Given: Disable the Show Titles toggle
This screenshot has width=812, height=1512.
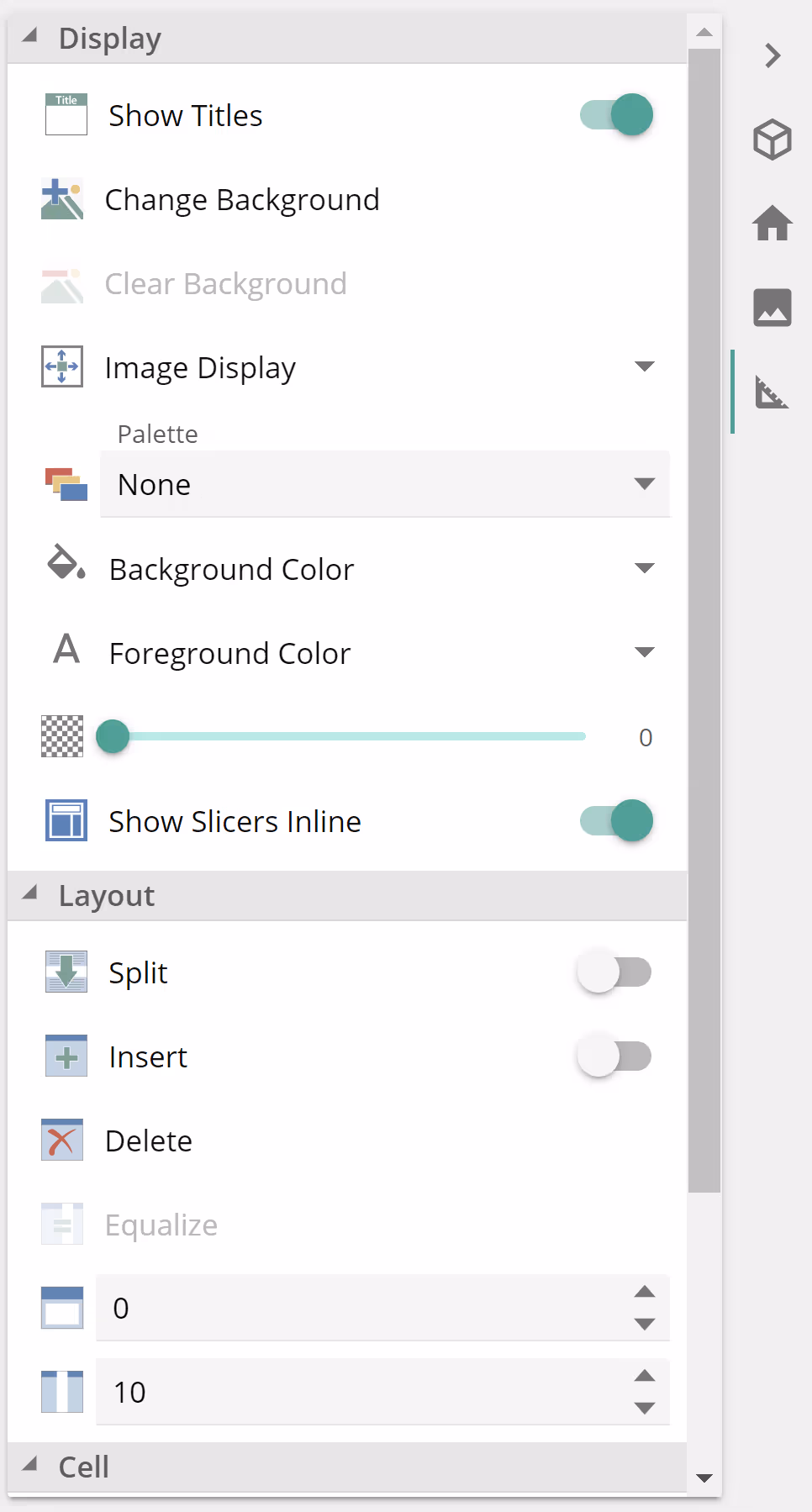Looking at the screenshot, I should coord(616,115).
